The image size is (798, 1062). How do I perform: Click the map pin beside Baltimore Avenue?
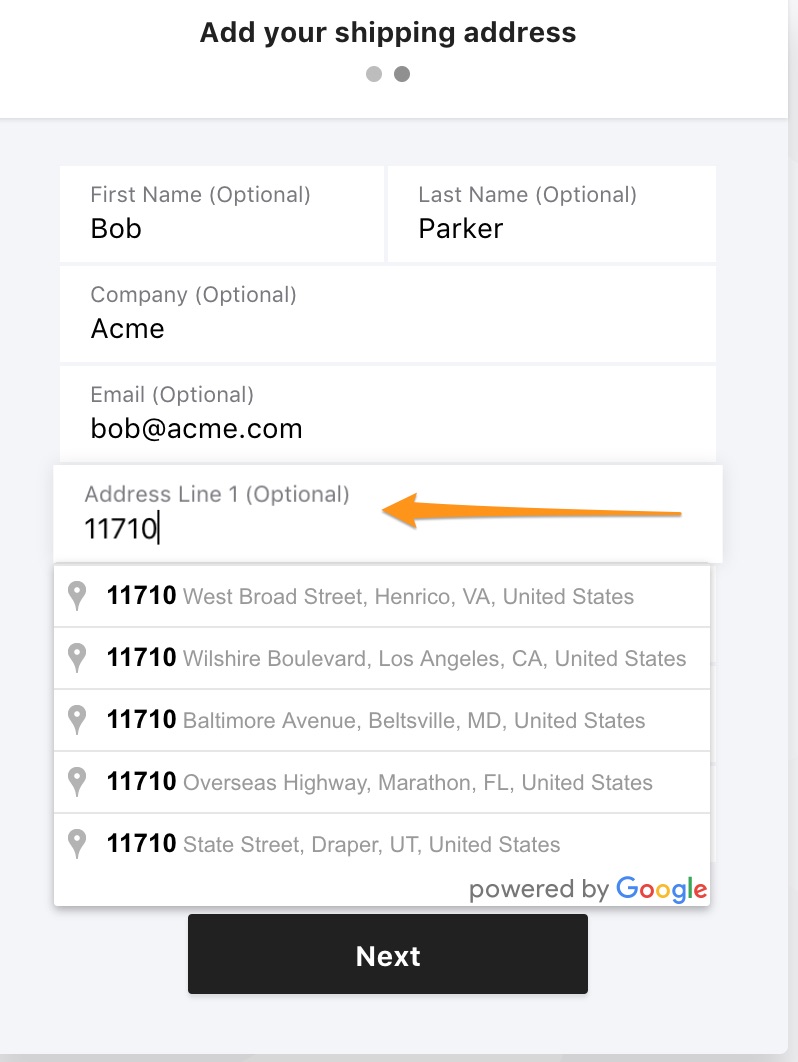(77, 720)
